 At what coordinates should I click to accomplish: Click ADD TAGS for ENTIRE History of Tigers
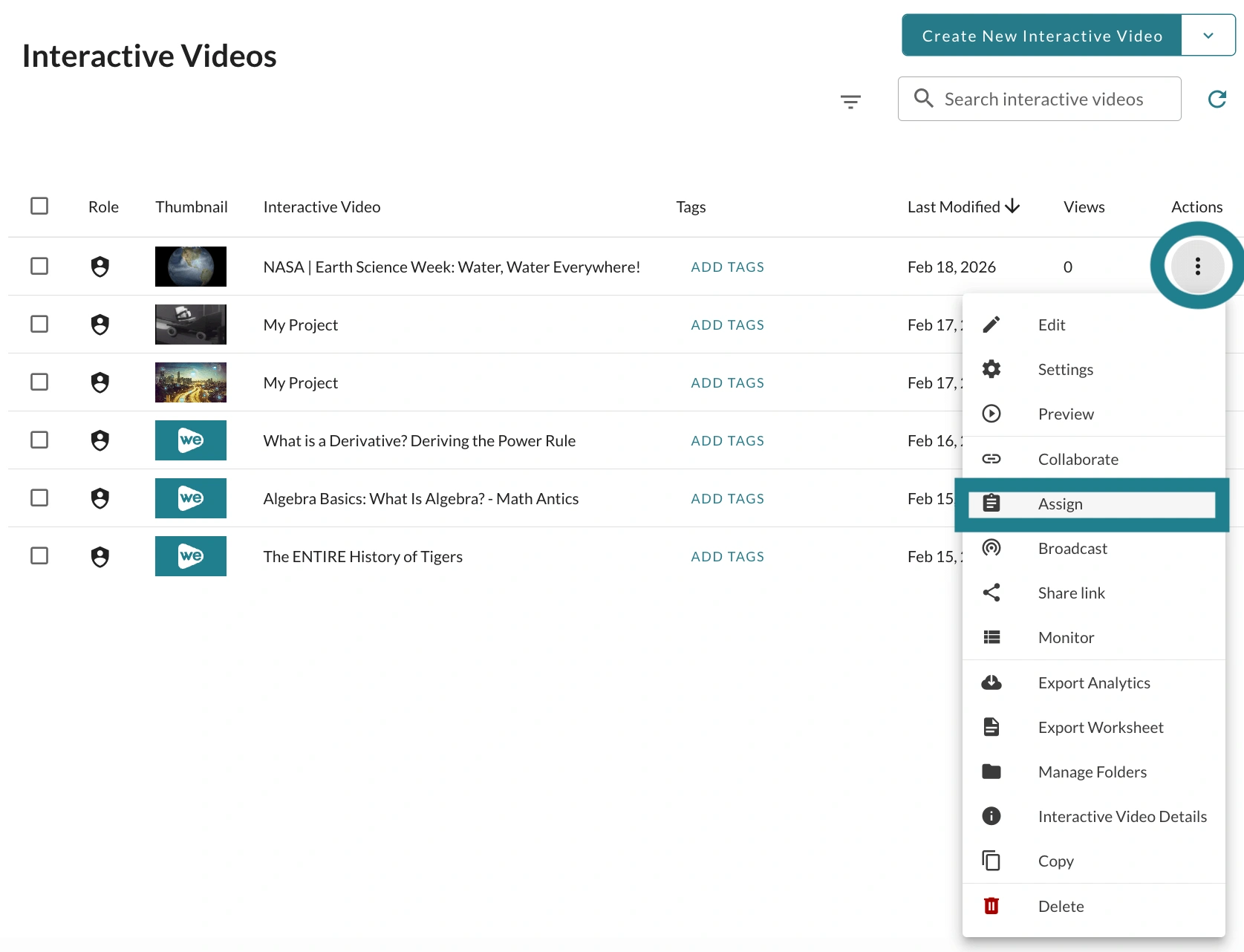click(727, 556)
